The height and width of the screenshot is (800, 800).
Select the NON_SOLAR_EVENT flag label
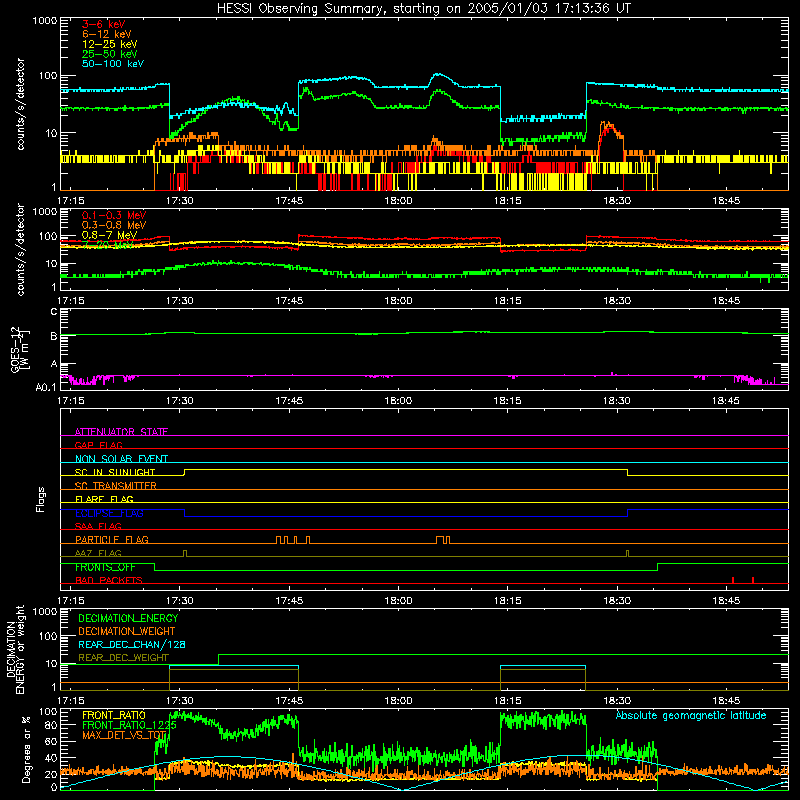coord(121,459)
